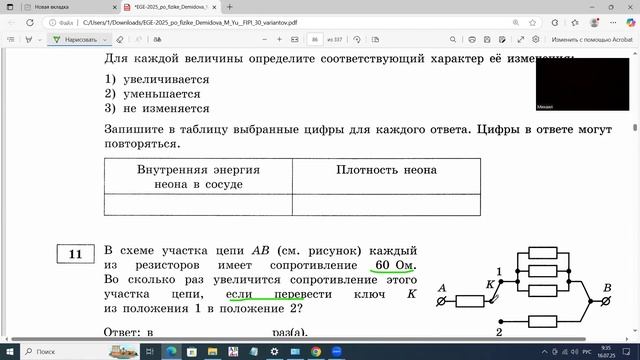
Task: Open the taskbar clock and date
Action: pyautogui.click(x=606, y=351)
